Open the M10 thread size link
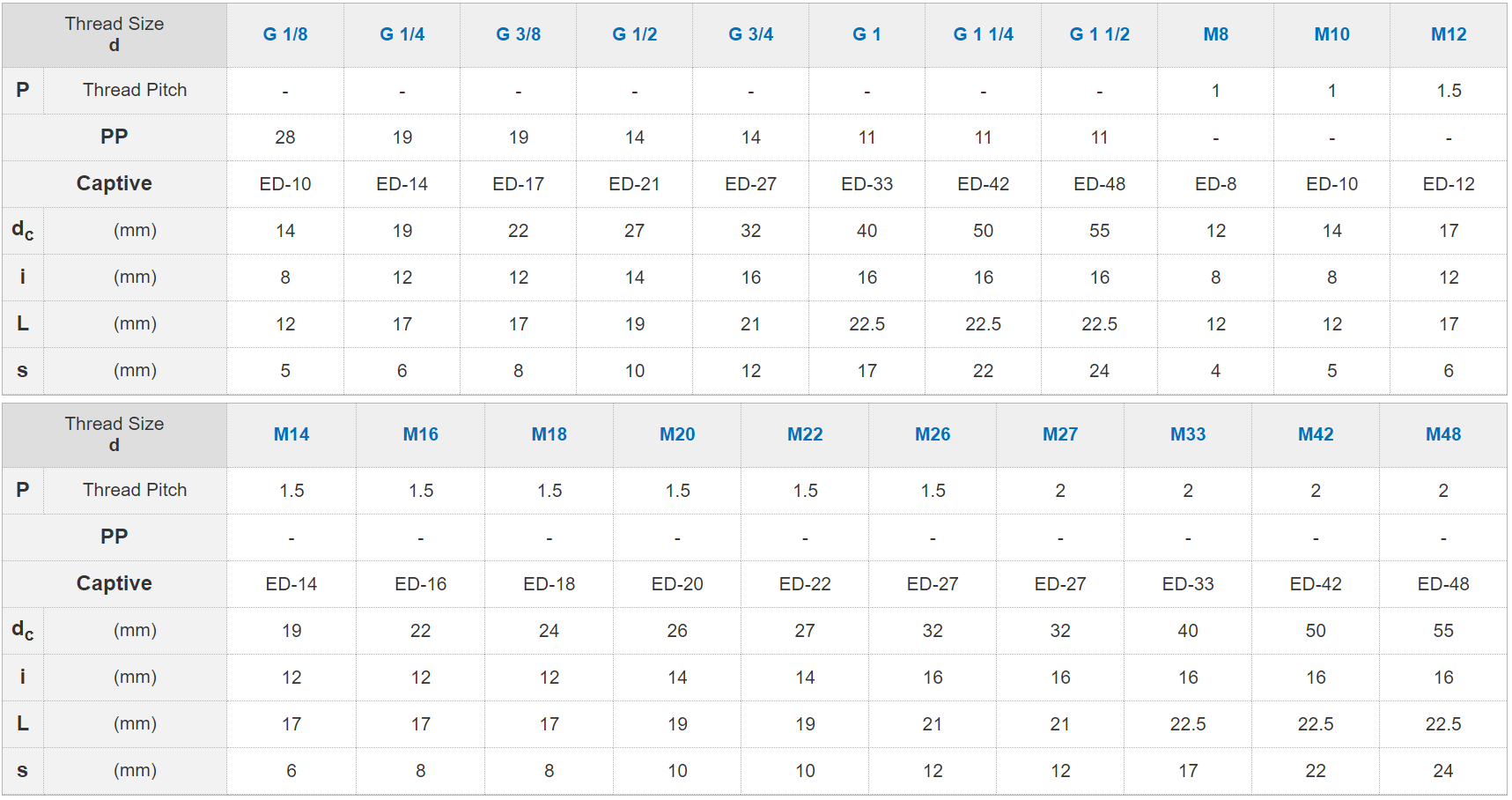Image resolution: width=1512 pixels, height=800 pixels. coord(1331,34)
